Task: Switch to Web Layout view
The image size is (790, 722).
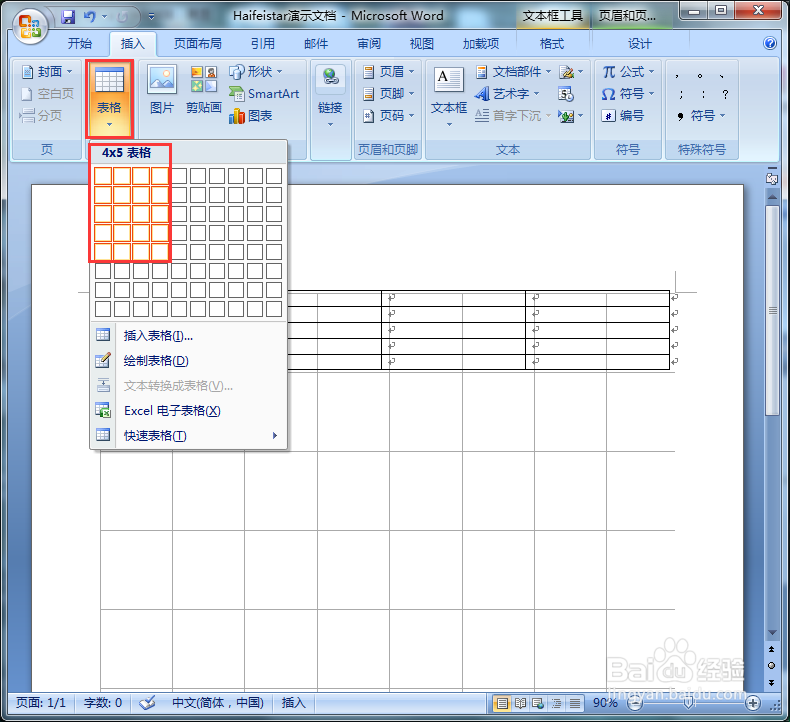Action: tap(538, 703)
